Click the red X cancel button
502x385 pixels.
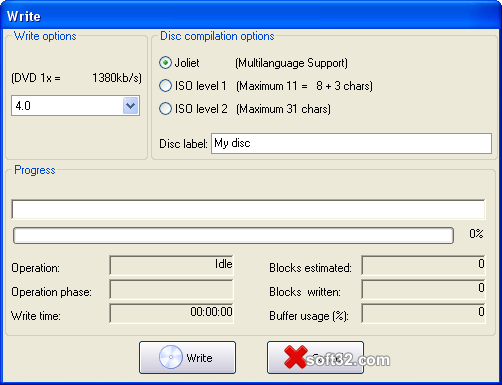tap(315, 357)
